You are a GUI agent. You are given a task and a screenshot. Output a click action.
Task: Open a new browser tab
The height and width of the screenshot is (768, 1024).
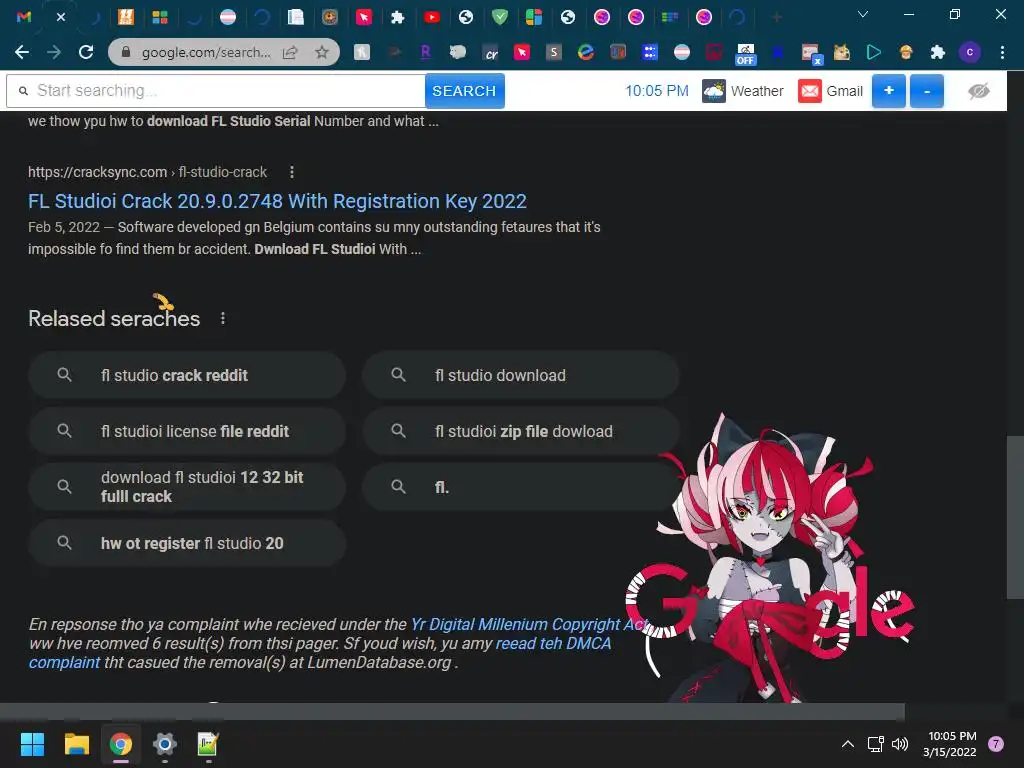coord(776,17)
